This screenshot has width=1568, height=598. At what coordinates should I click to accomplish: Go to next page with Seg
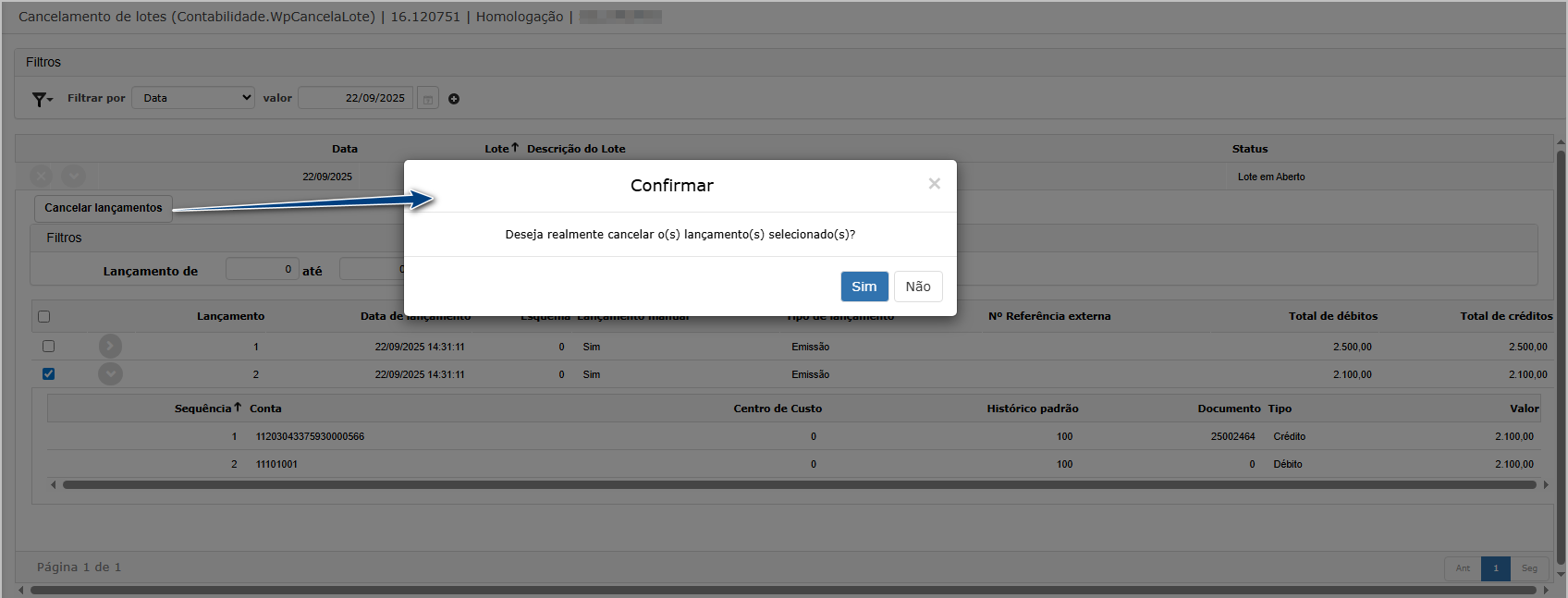pos(1529,568)
